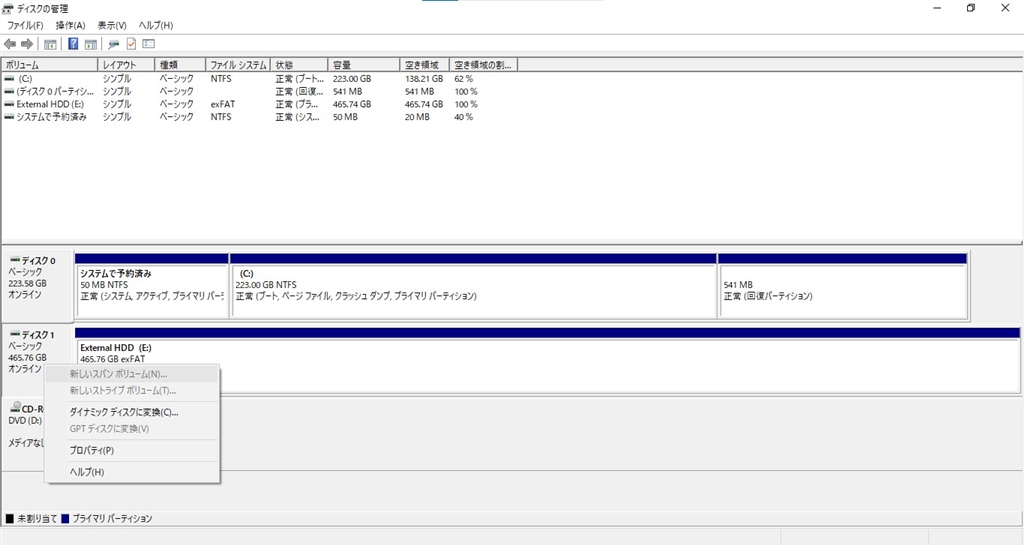The width and height of the screenshot is (1024, 545).
Task: Choose ダイナミック ディスクに変換(C)... from context menu
Action: (132, 413)
